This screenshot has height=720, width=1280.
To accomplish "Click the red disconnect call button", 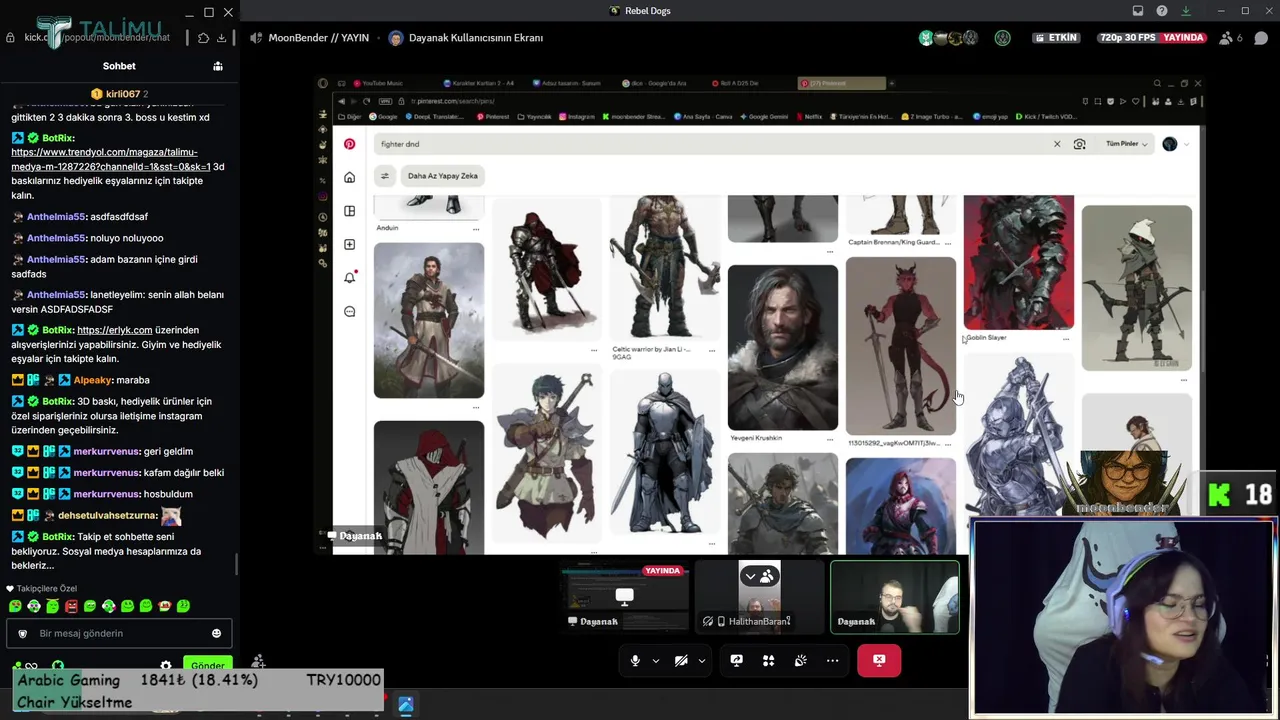I will (879, 660).
